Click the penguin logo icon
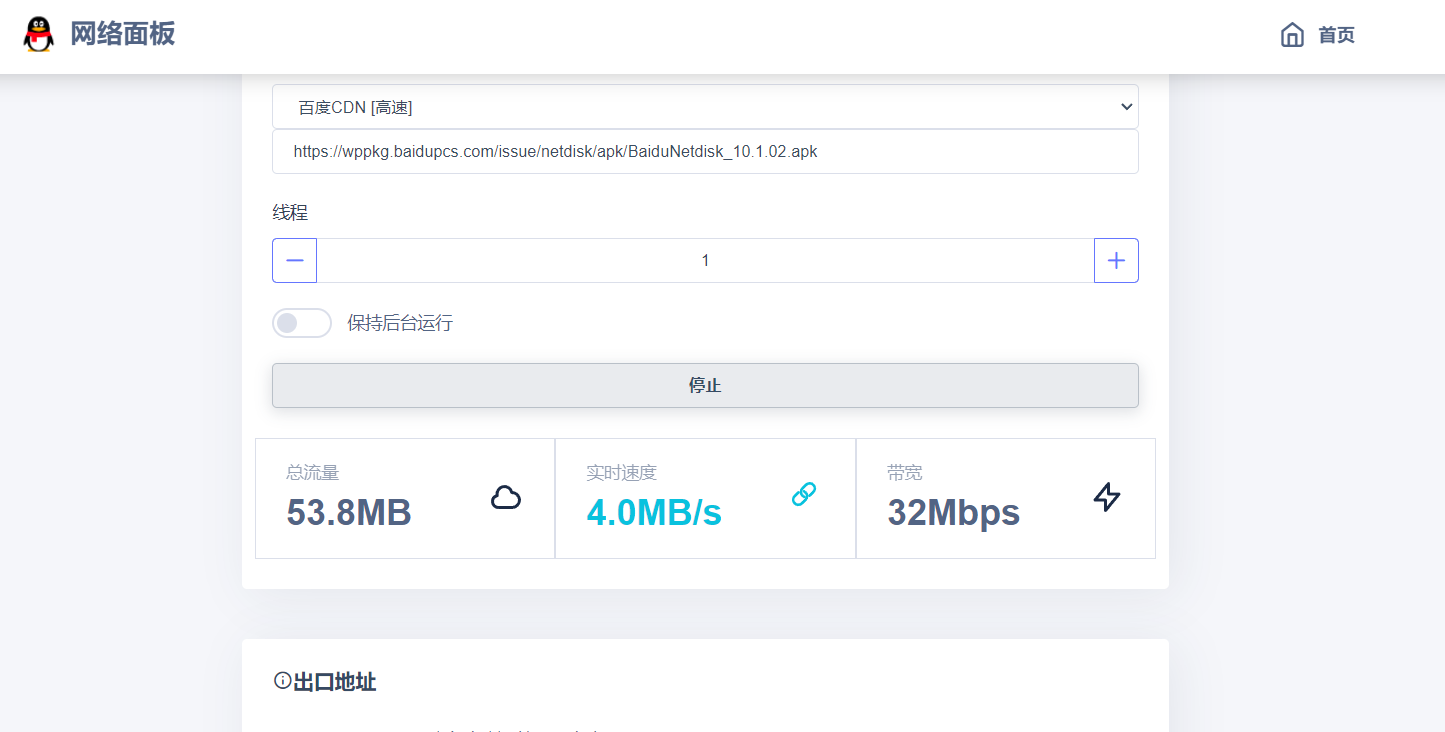 pos(39,35)
